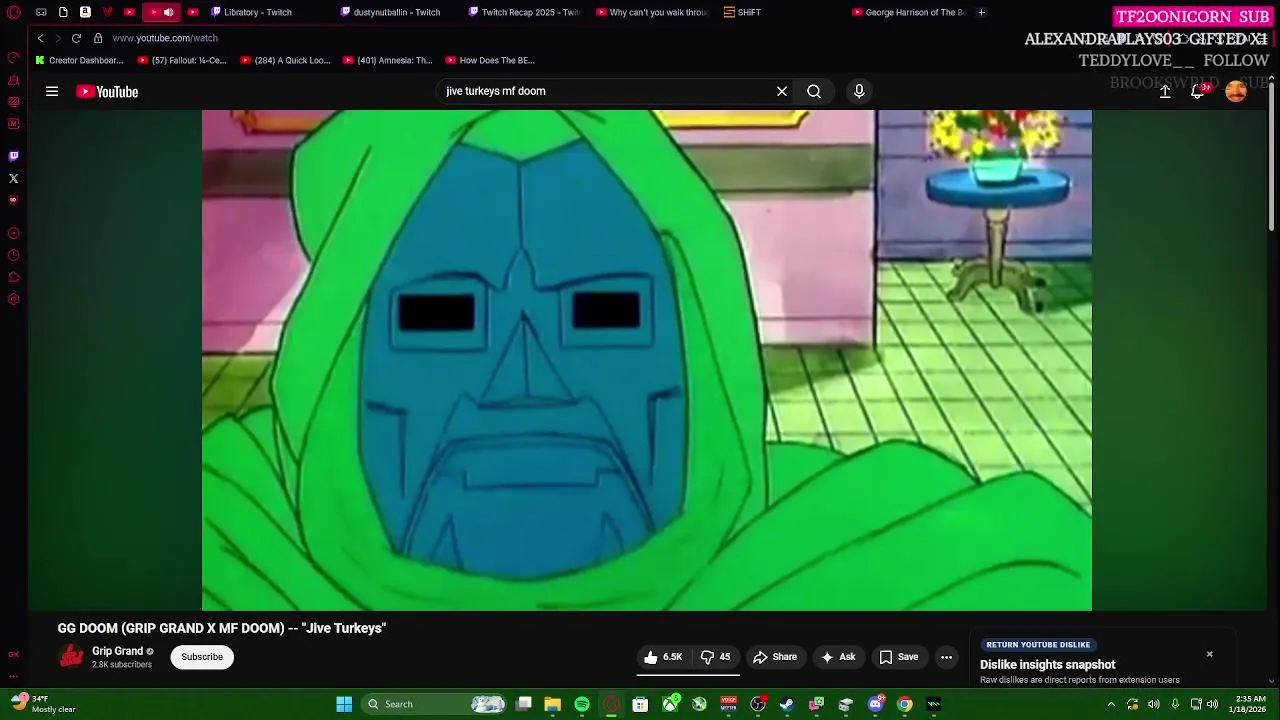1280x720 pixels.
Task: Click the taskbar Search box
Action: point(435,704)
